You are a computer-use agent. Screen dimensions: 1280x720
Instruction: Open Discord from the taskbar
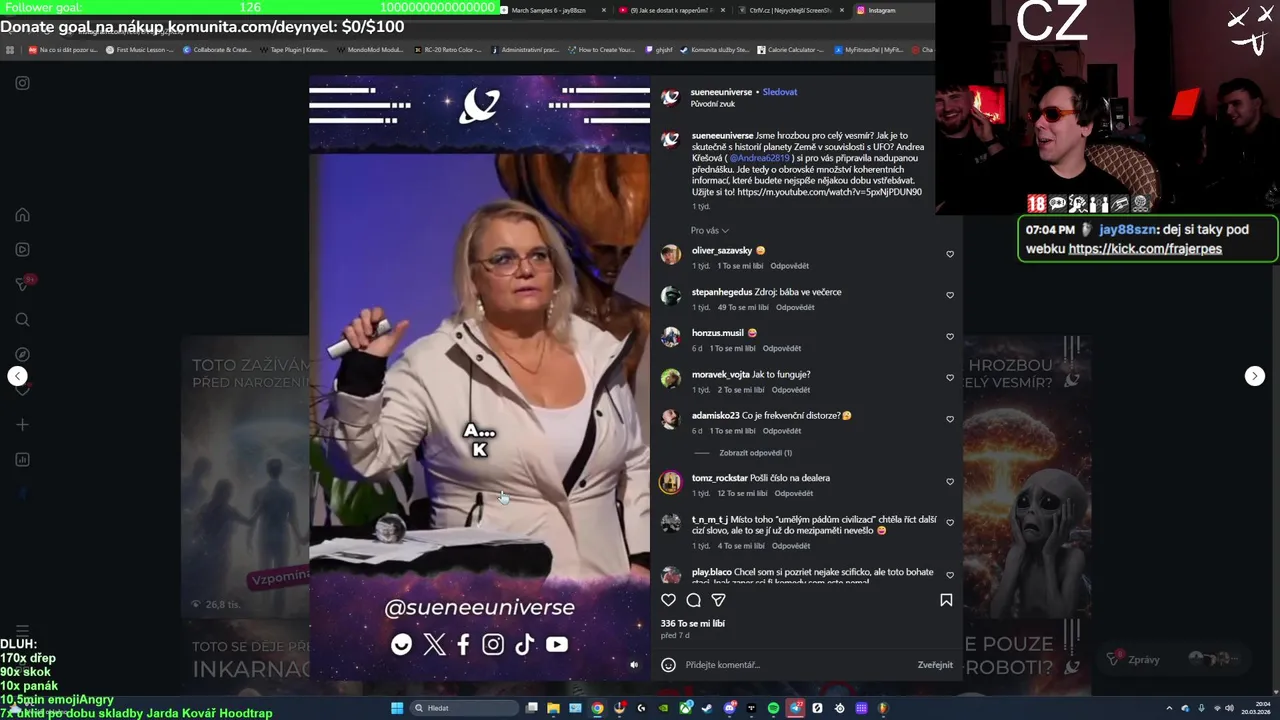729,708
